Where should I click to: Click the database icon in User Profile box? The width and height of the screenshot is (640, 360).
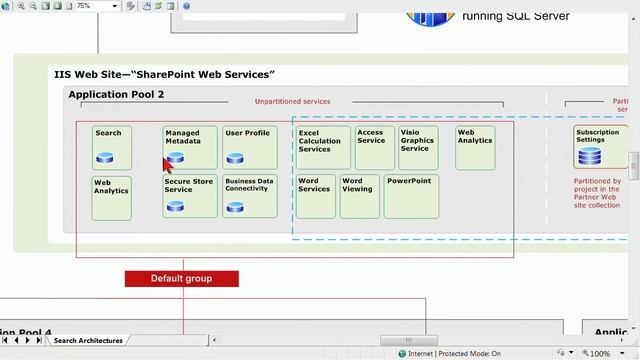(x=235, y=158)
